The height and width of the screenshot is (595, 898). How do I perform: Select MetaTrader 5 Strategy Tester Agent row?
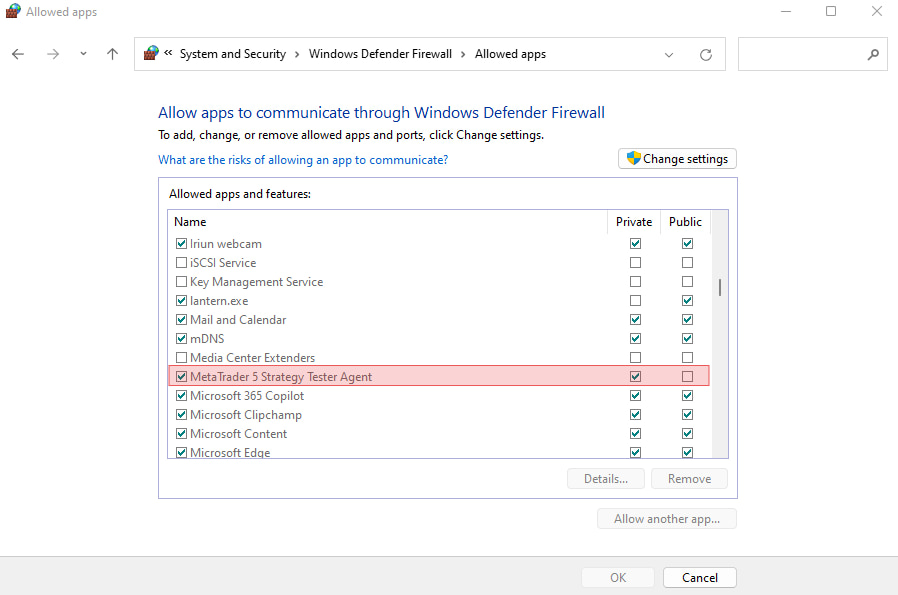pos(439,376)
